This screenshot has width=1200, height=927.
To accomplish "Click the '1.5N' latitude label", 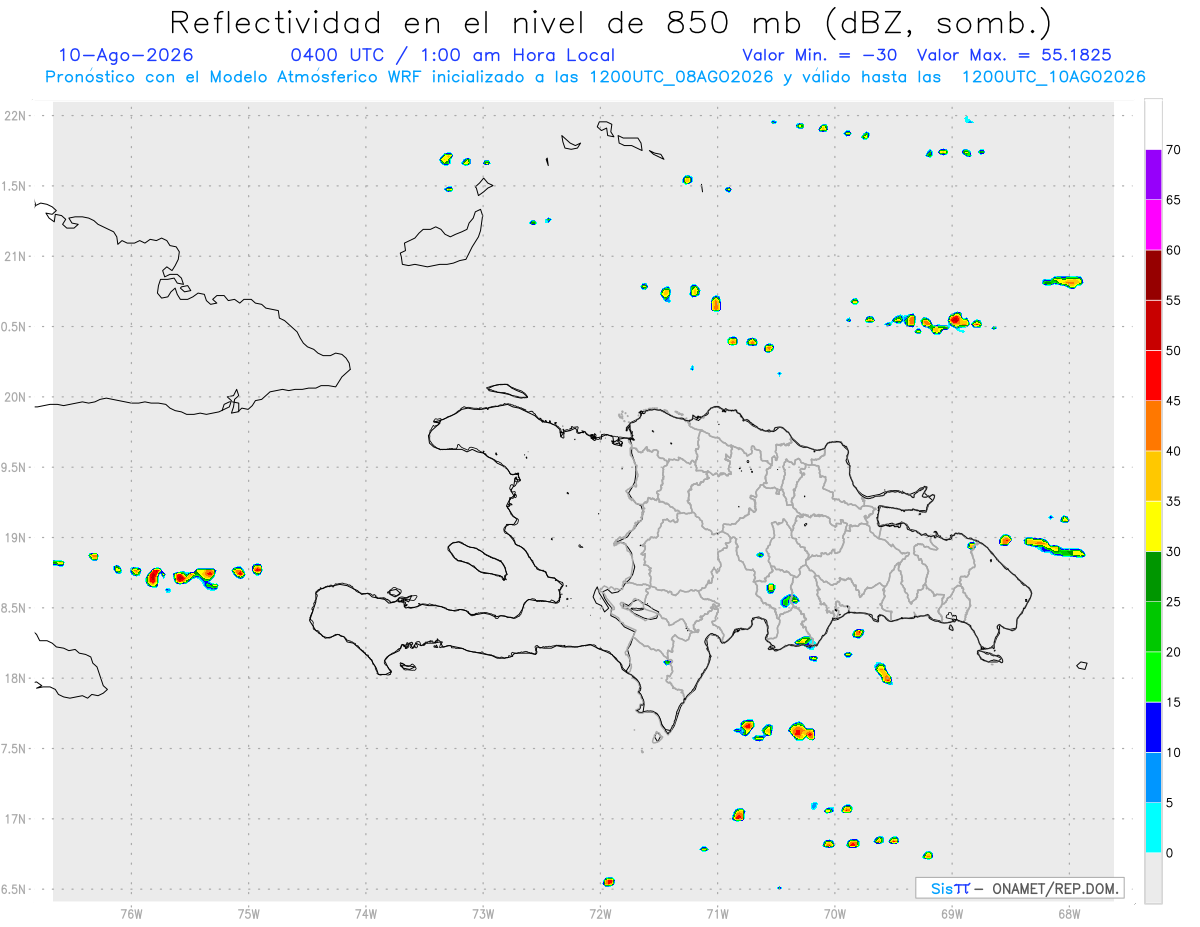I will [16, 186].
